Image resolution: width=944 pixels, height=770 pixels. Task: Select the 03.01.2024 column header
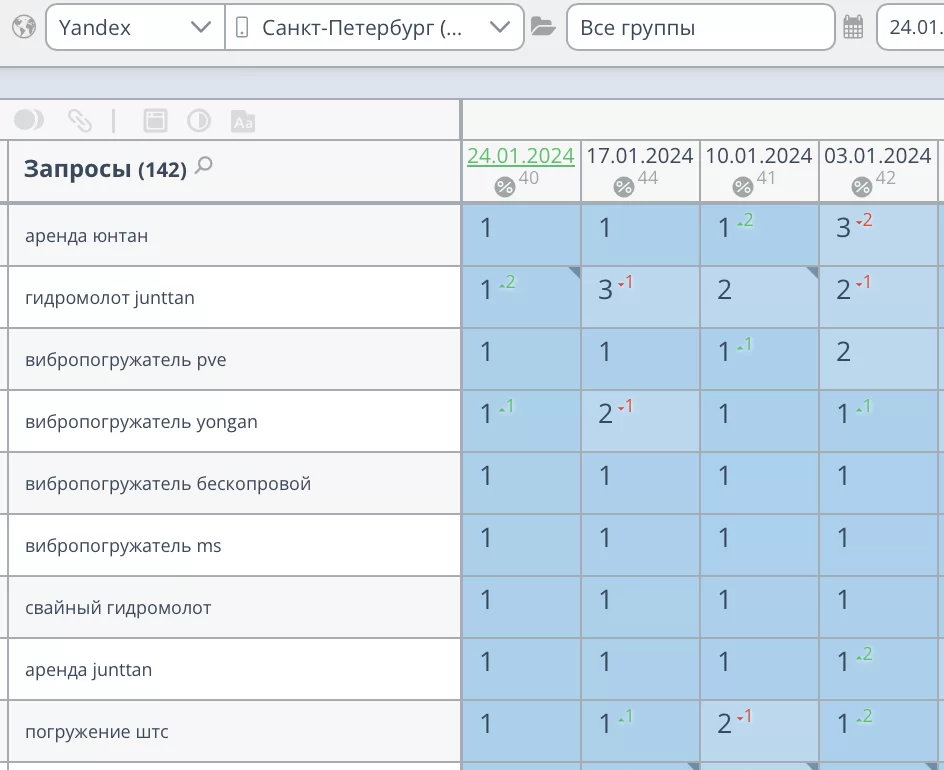pyautogui.click(x=877, y=156)
